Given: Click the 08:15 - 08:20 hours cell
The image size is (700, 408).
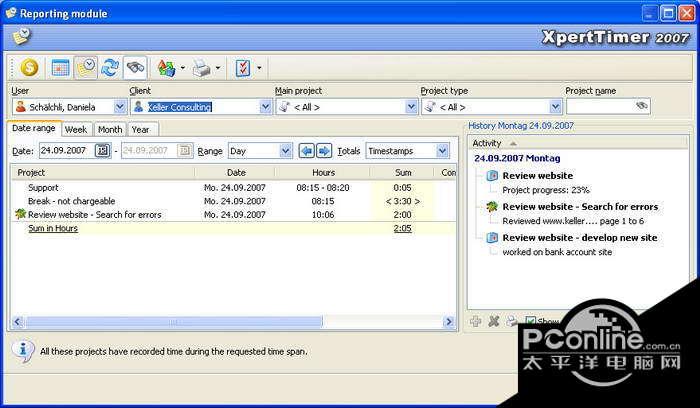Looking at the screenshot, I should [323, 187].
